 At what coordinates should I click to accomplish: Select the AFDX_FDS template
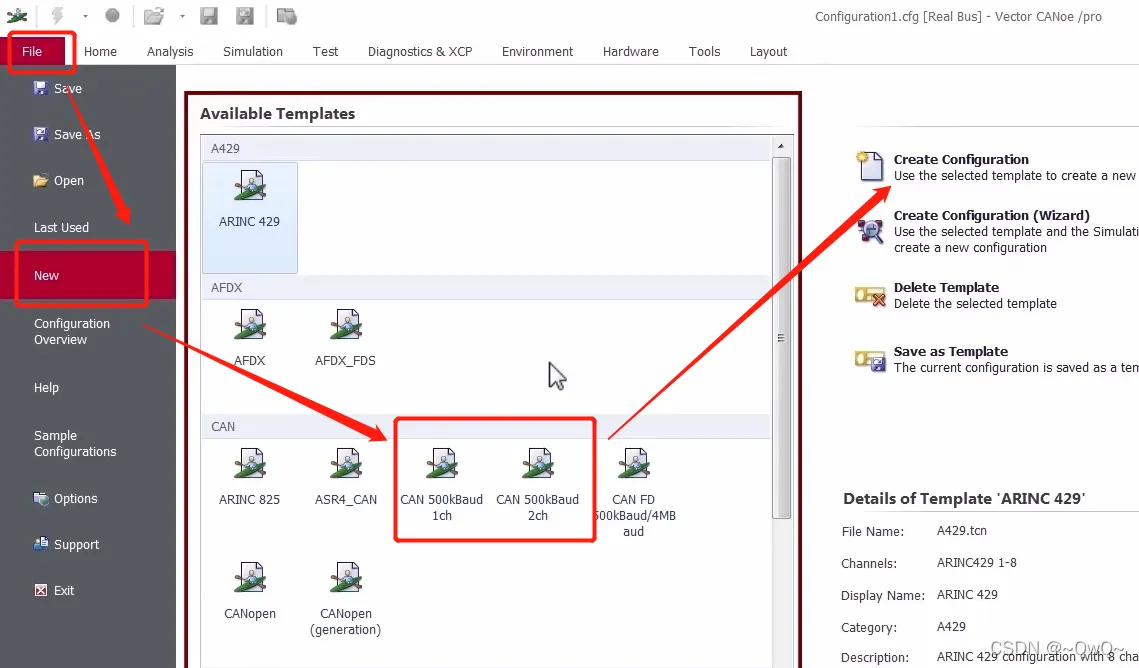[345, 327]
